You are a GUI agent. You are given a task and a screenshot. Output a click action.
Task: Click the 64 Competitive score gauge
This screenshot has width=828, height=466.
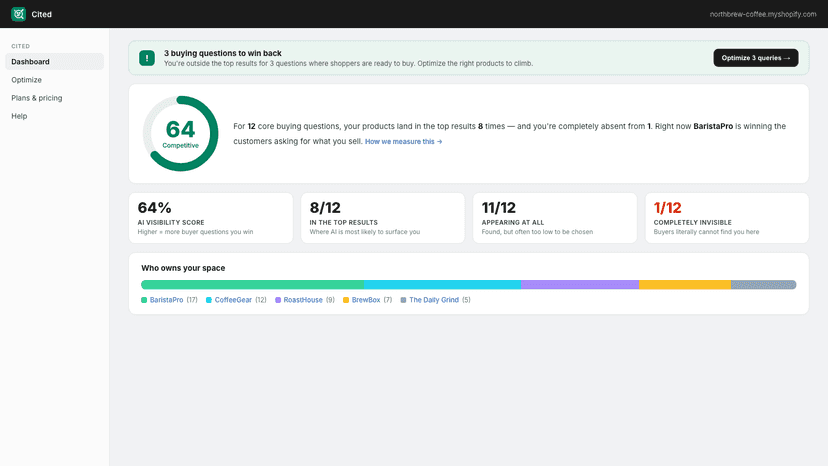[181, 134]
